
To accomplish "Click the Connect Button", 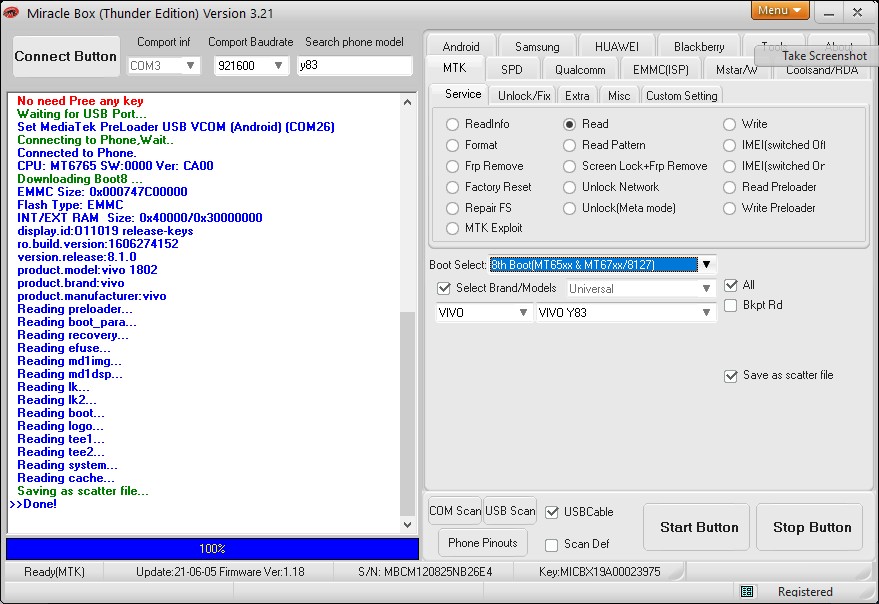I will pyautogui.click(x=66, y=56).
